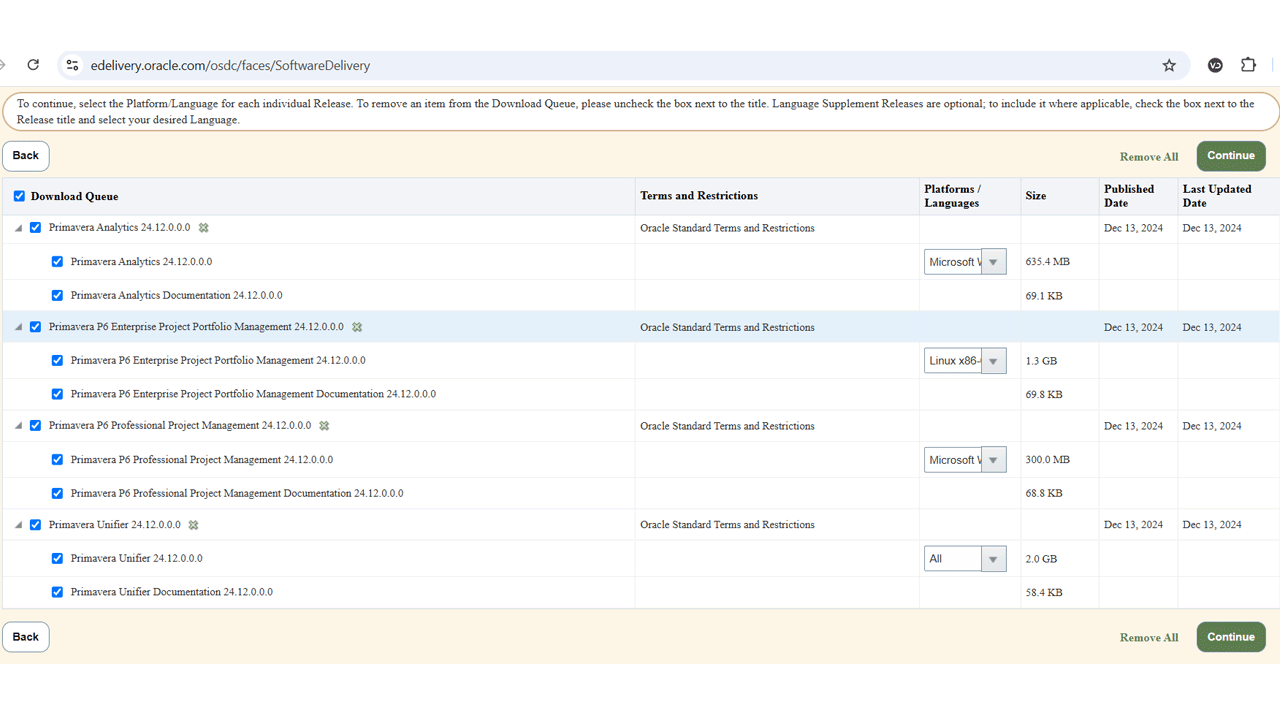Click the top Remove All link
This screenshot has height=720, width=1280.
click(1149, 157)
